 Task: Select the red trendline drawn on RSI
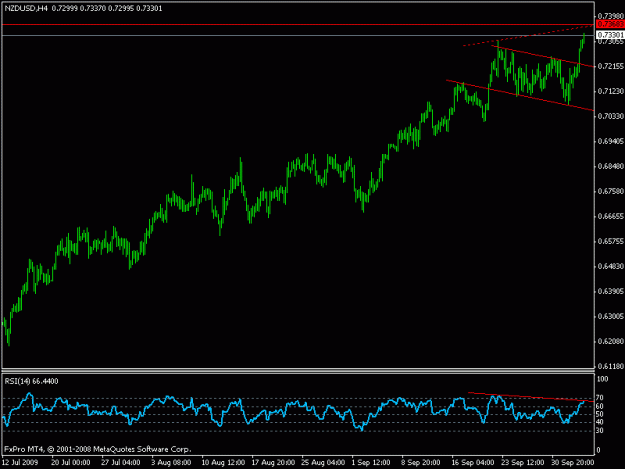[x=531, y=397]
